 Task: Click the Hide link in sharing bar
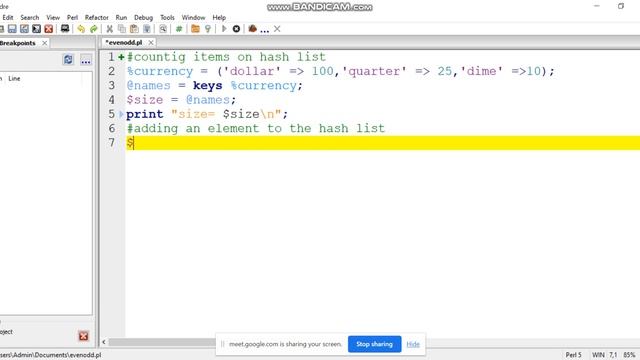[x=413, y=344]
